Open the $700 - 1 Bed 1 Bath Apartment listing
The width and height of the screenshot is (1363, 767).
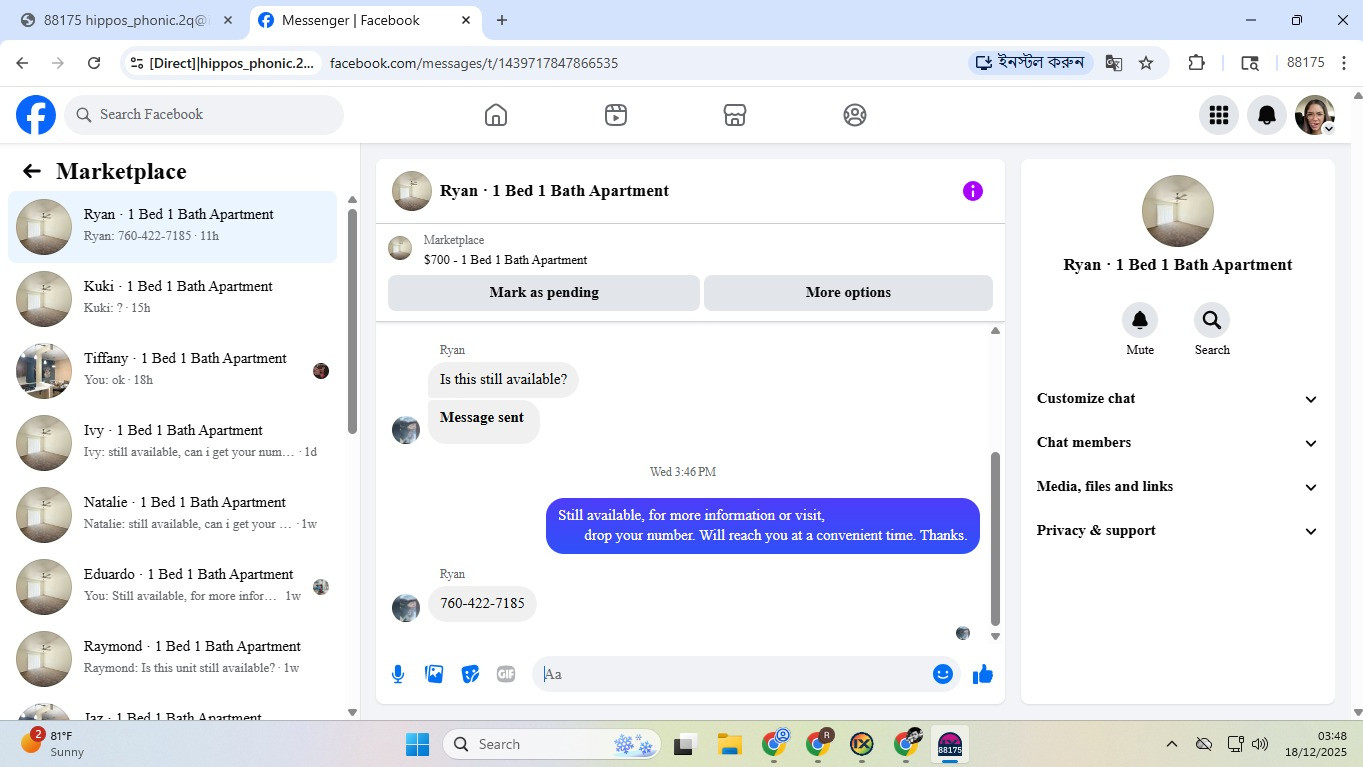(505, 260)
